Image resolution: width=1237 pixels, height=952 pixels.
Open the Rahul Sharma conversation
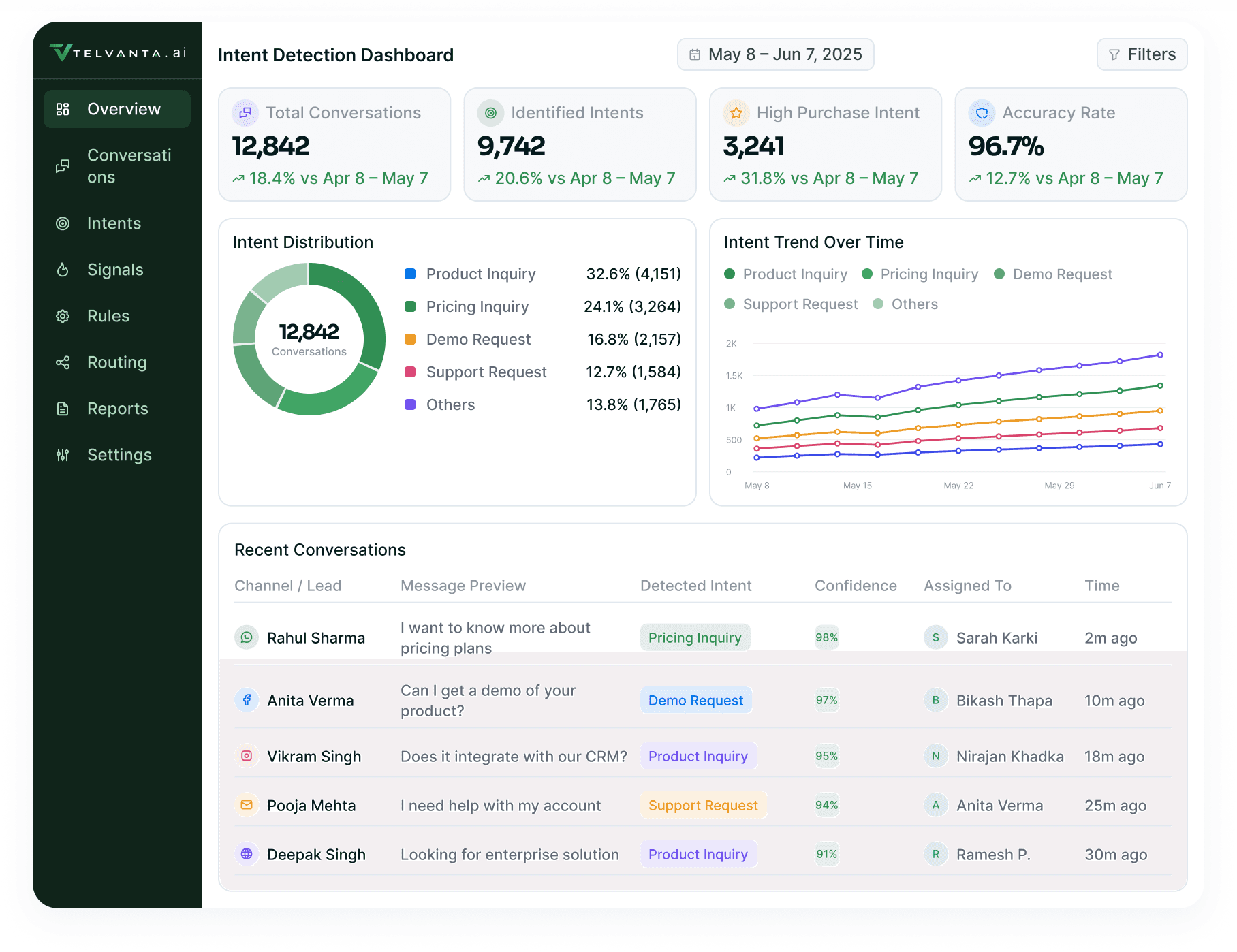pos(702,637)
